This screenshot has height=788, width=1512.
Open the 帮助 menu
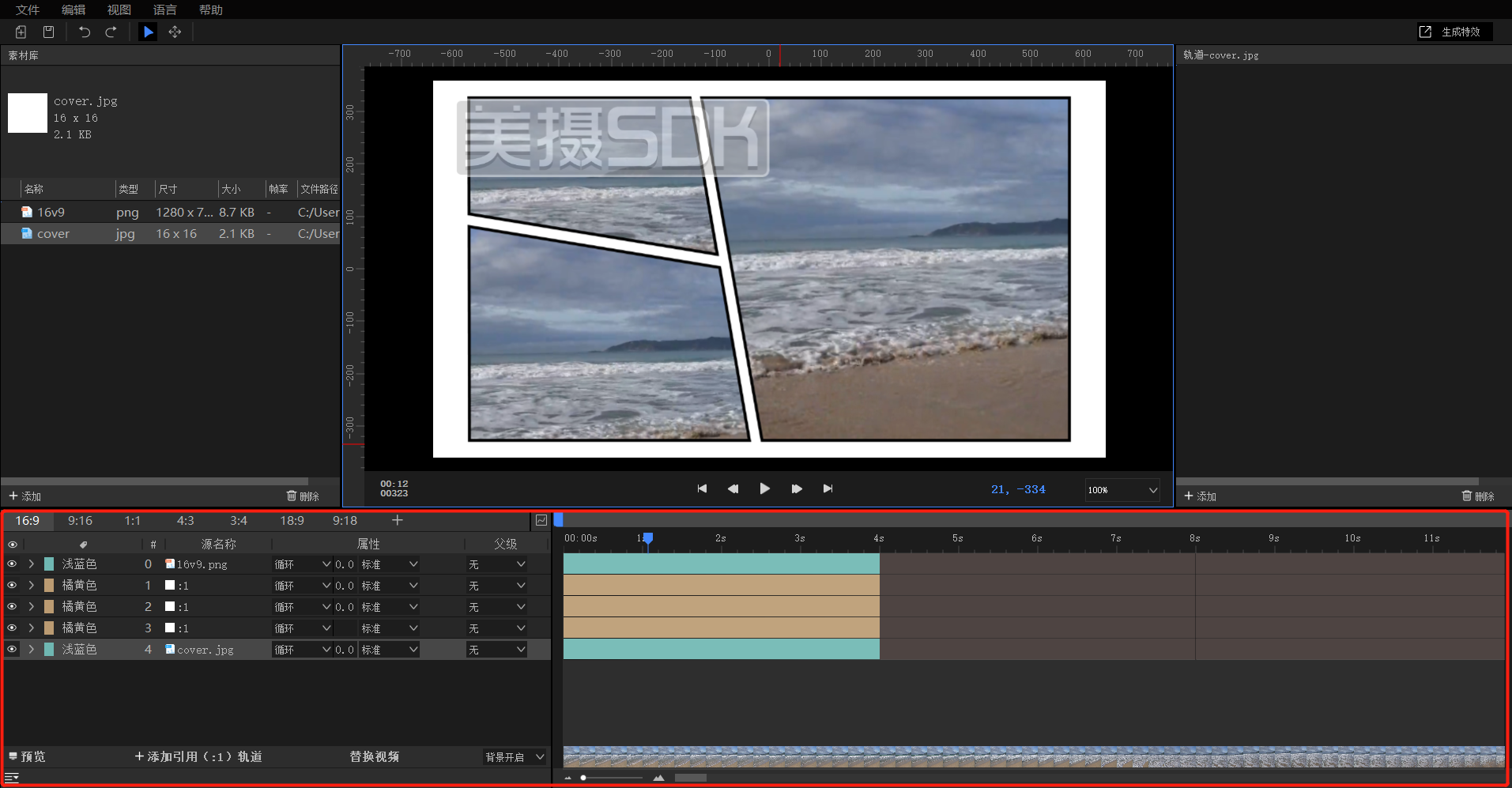(211, 9)
